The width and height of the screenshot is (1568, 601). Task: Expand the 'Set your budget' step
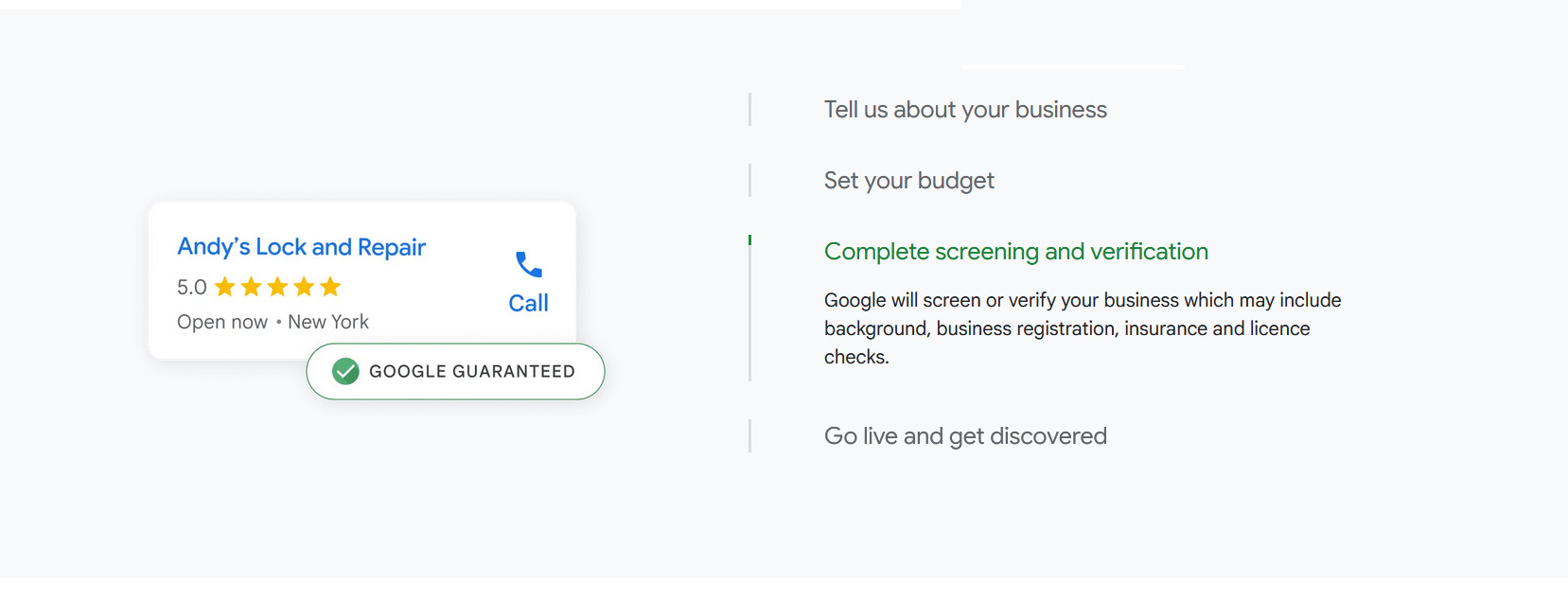[x=908, y=181]
